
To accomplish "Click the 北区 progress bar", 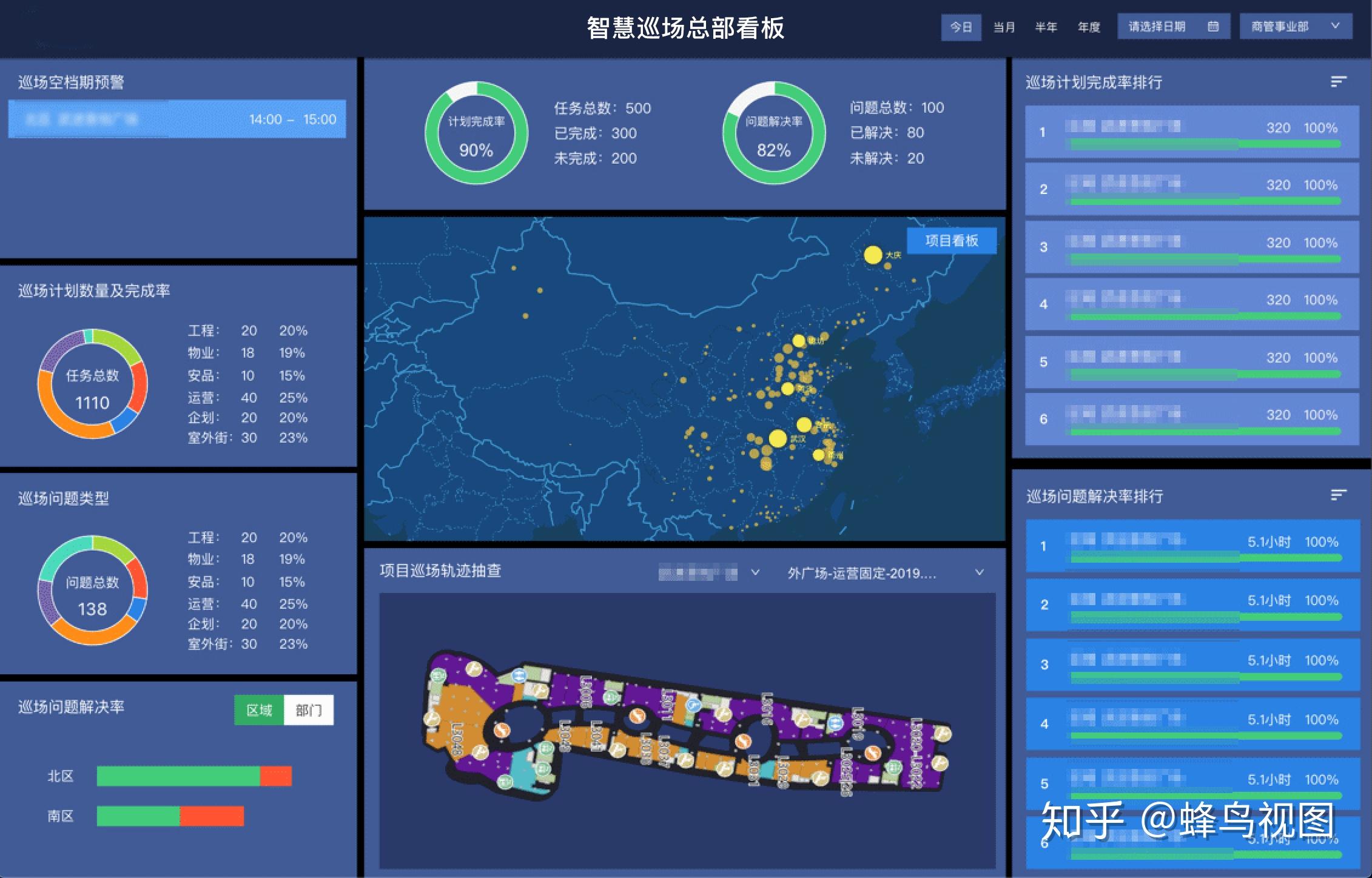I will pyautogui.click(x=194, y=776).
